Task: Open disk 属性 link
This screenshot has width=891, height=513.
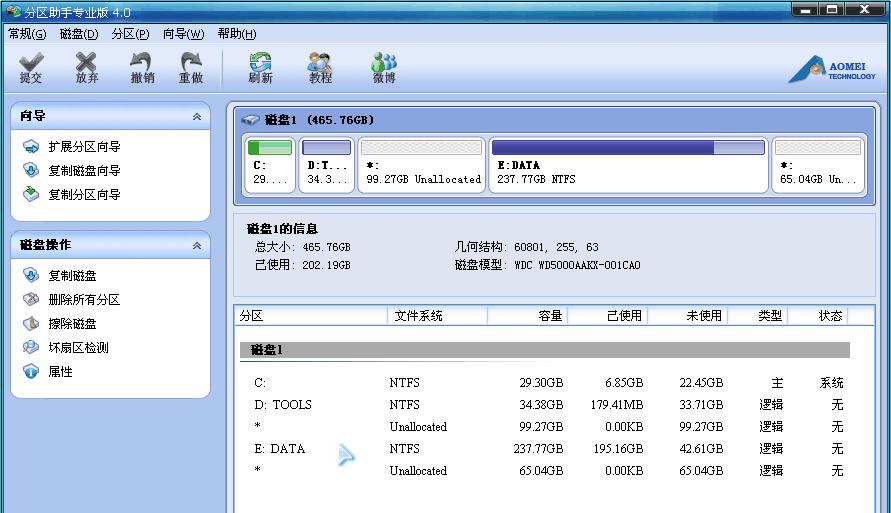Action: (60, 372)
